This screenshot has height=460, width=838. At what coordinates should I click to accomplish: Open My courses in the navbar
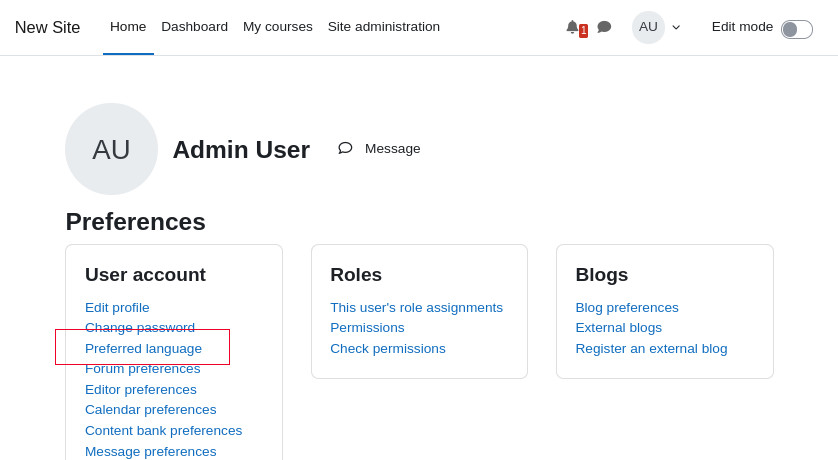[x=277, y=27]
